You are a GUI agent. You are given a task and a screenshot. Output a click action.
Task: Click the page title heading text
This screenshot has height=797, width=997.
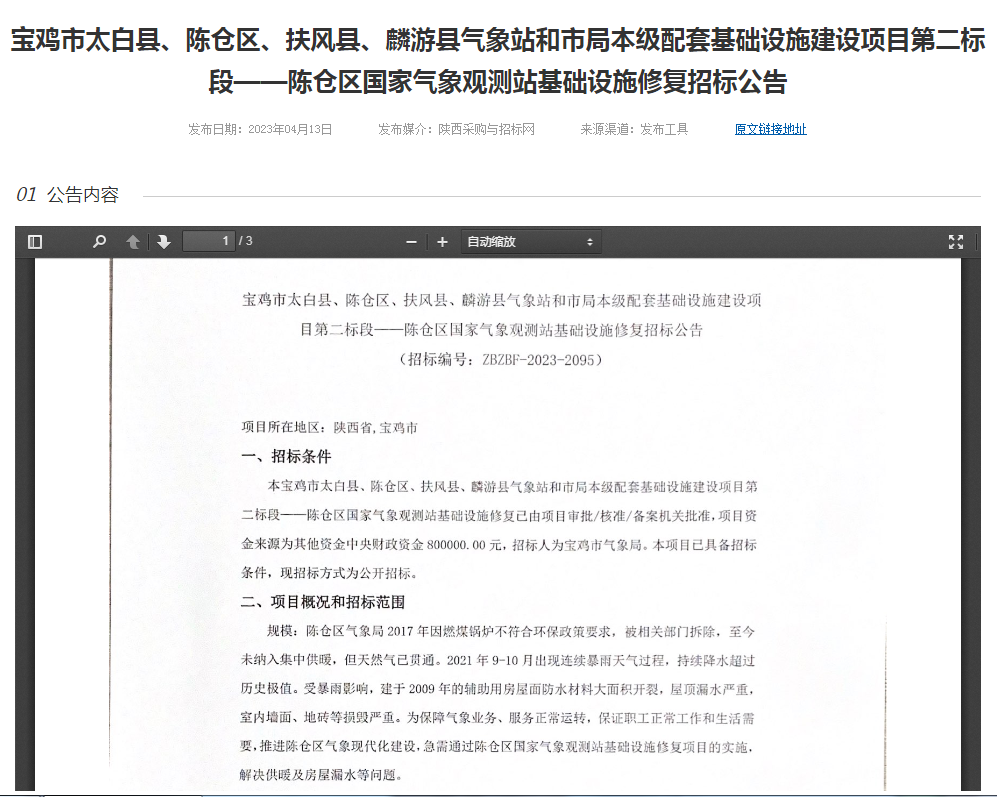point(498,61)
